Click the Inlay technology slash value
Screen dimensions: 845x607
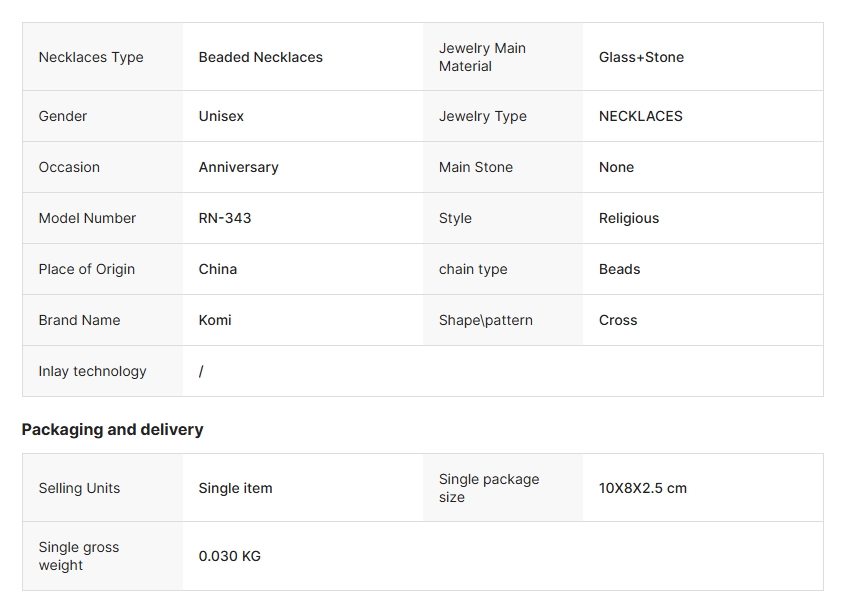(x=201, y=371)
